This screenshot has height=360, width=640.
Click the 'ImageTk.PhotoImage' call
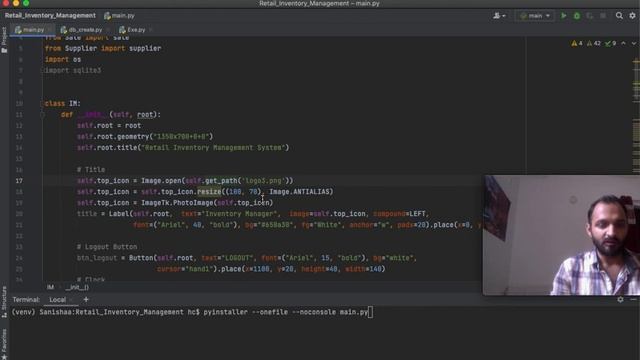(177, 203)
